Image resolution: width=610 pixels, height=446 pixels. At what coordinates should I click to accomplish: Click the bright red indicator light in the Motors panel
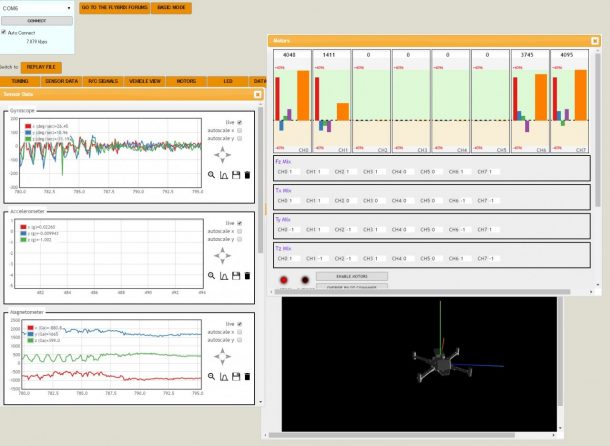pyautogui.click(x=284, y=280)
